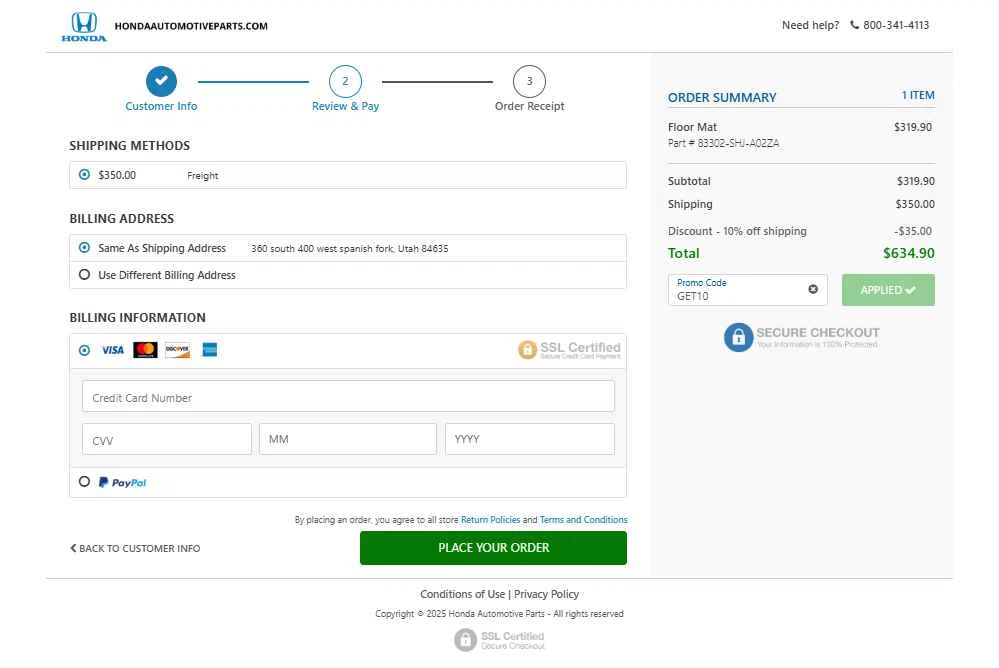Focus the MM expiration month field

tap(348, 439)
